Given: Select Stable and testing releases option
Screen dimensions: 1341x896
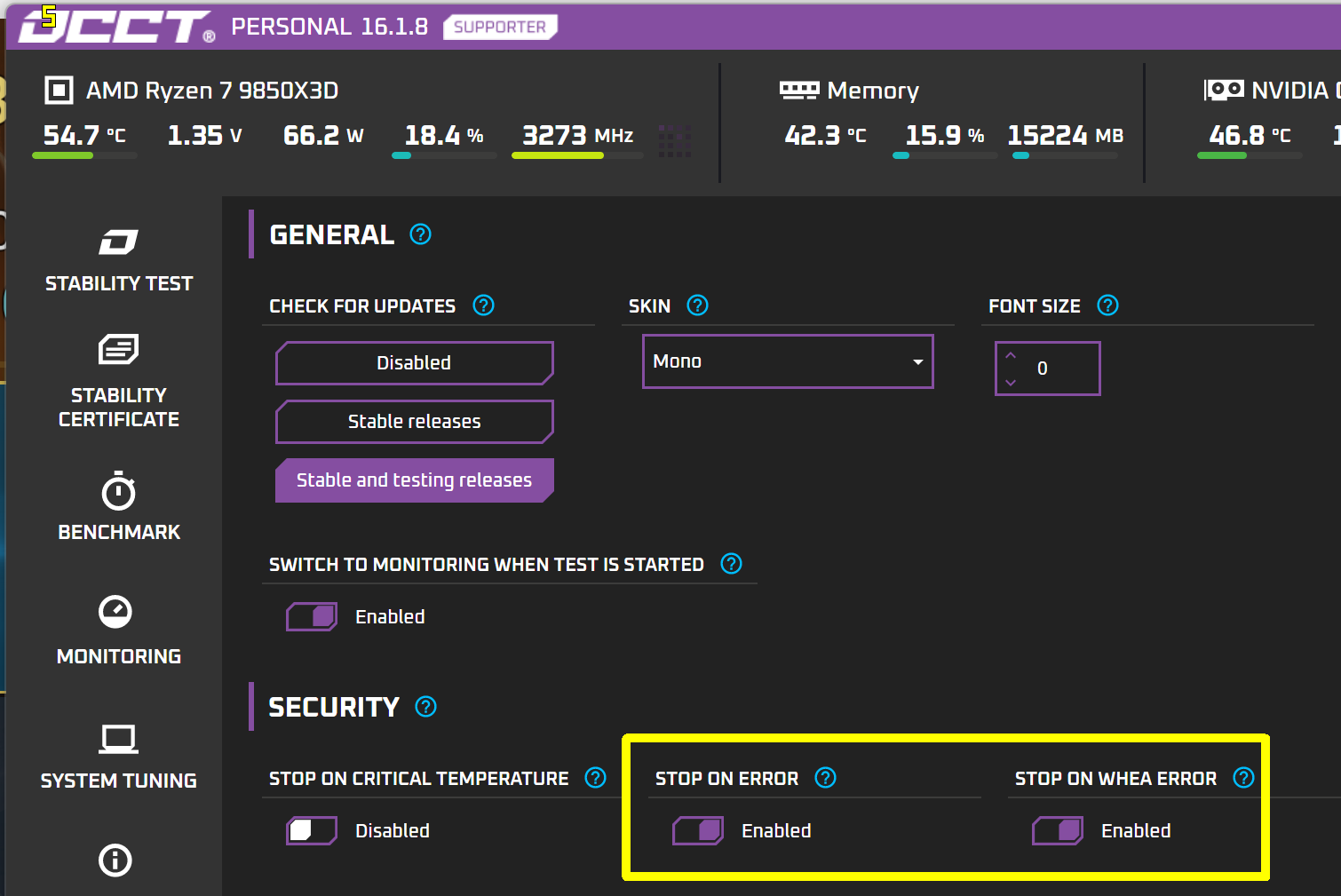Looking at the screenshot, I should [414, 480].
